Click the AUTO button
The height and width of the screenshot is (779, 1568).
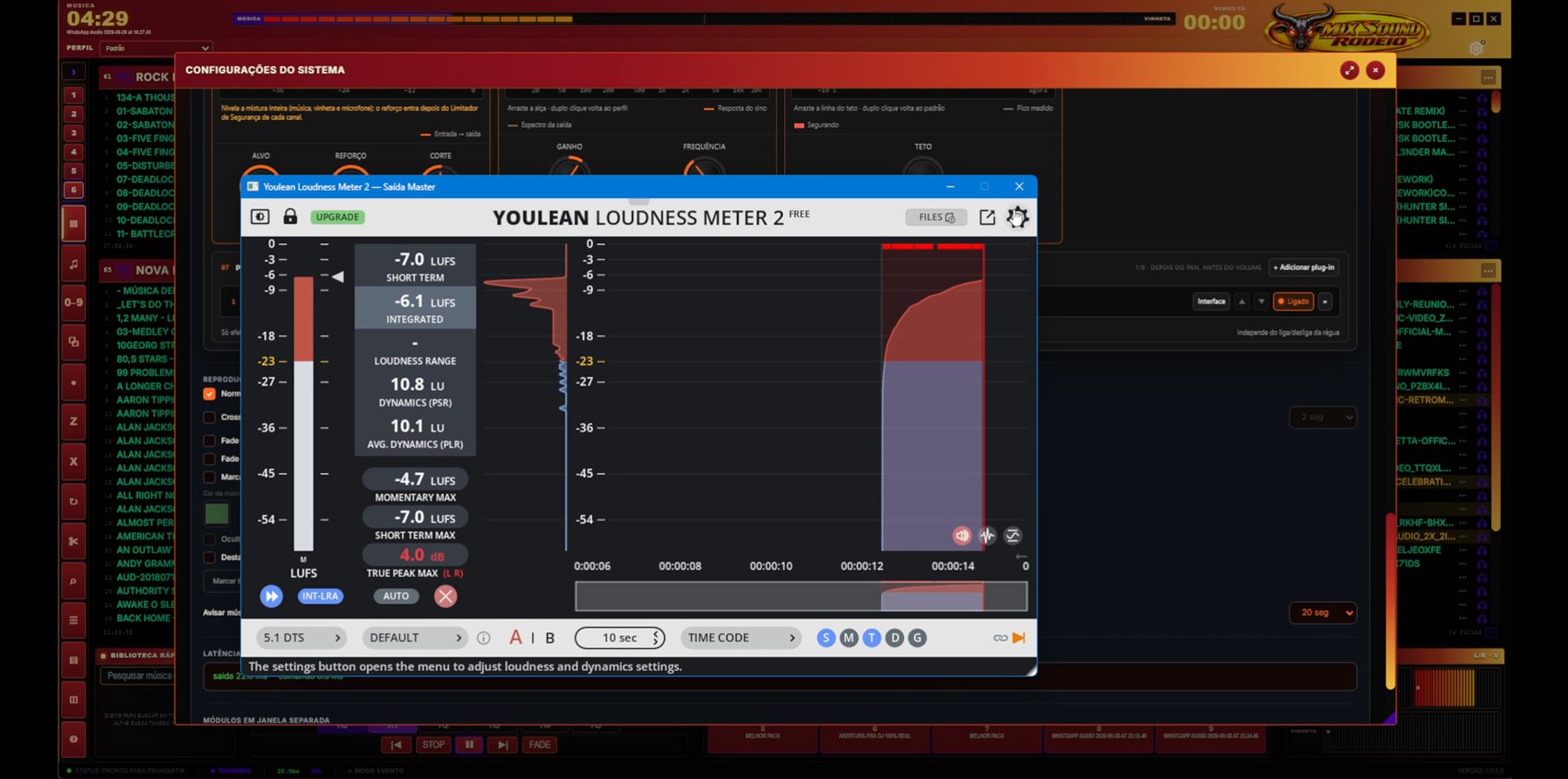point(396,596)
